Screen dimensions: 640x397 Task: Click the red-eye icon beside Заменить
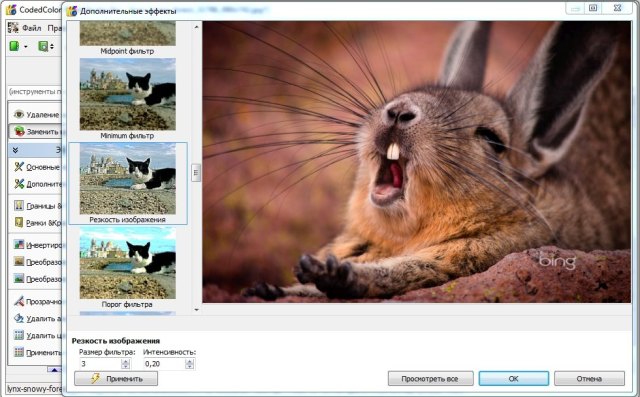pyautogui.click(x=19, y=131)
